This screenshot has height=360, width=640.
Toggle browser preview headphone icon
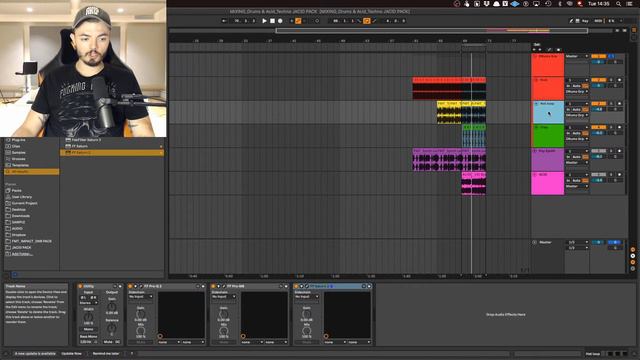coord(15,275)
